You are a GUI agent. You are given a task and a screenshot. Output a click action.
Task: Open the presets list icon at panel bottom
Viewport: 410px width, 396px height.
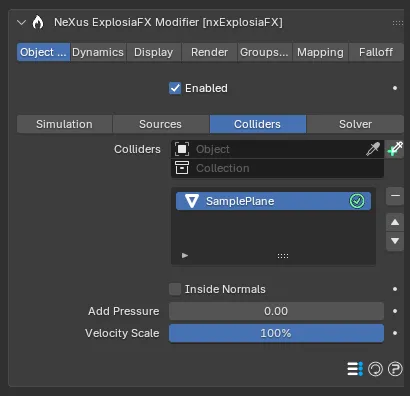(x=355, y=369)
